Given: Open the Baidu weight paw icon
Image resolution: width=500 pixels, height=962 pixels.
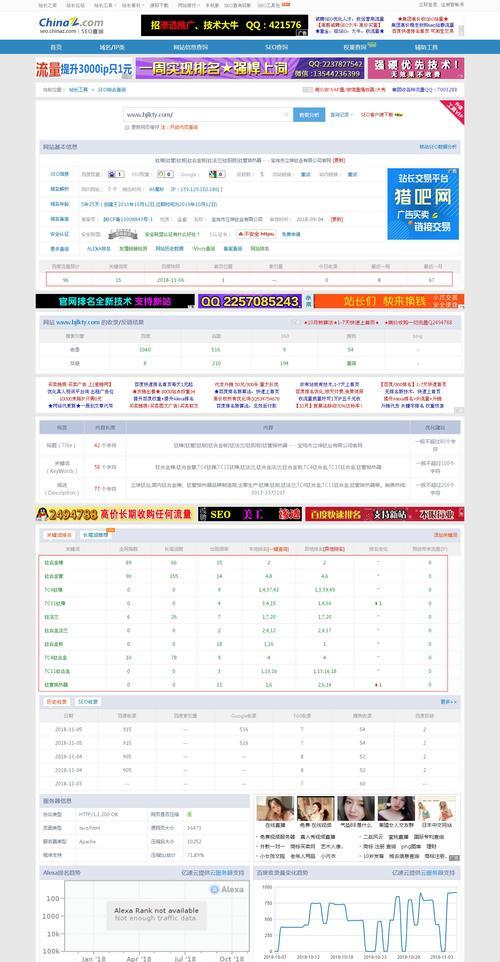Looking at the screenshot, I should coord(116,174).
